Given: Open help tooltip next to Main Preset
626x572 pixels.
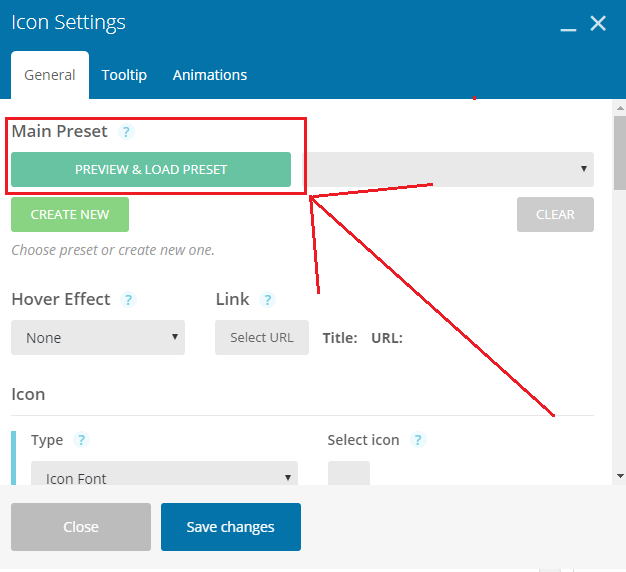Looking at the screenshot, I should [126, 132].
